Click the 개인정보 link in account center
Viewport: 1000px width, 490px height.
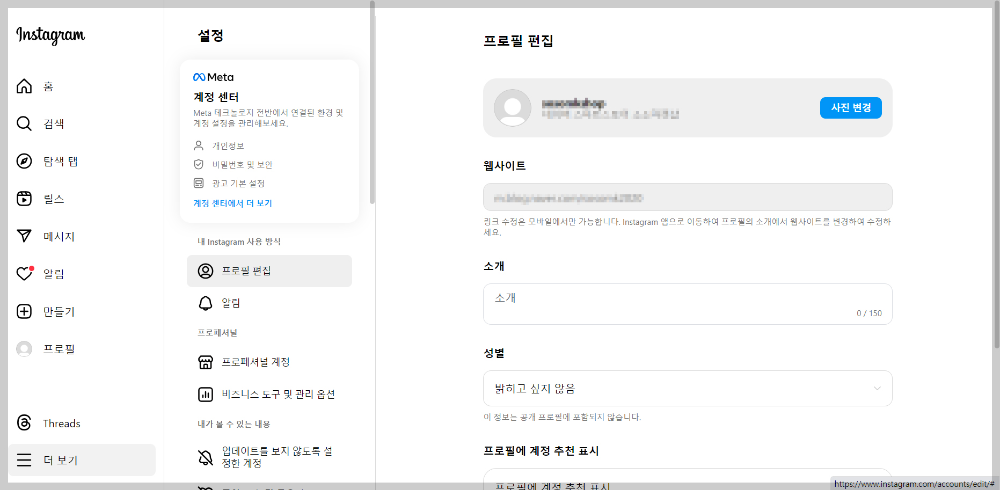click(228, 145)
